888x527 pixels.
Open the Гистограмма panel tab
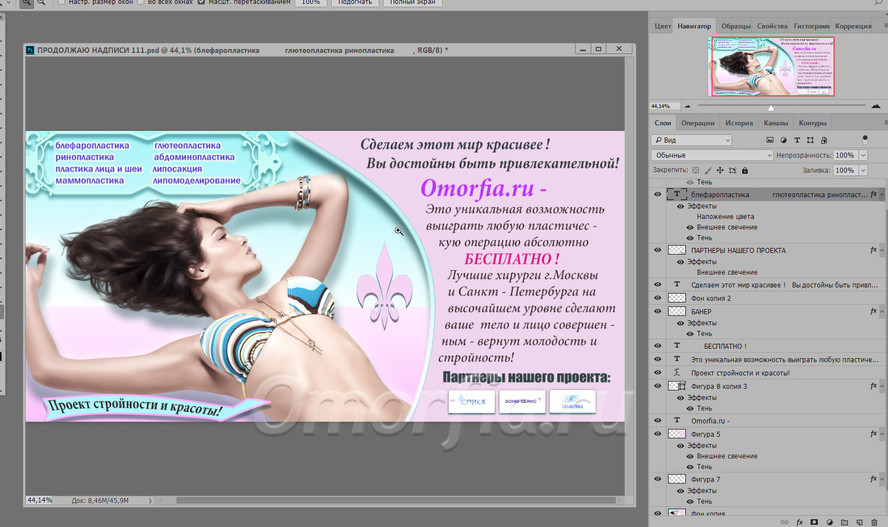tap(811, 26)
